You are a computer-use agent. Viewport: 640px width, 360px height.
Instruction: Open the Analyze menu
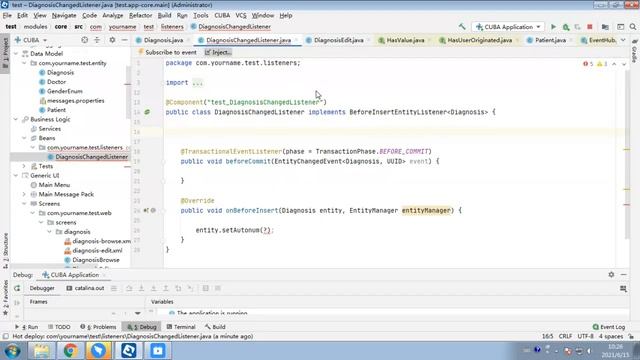pyautogui.click(x=113, y=16)
